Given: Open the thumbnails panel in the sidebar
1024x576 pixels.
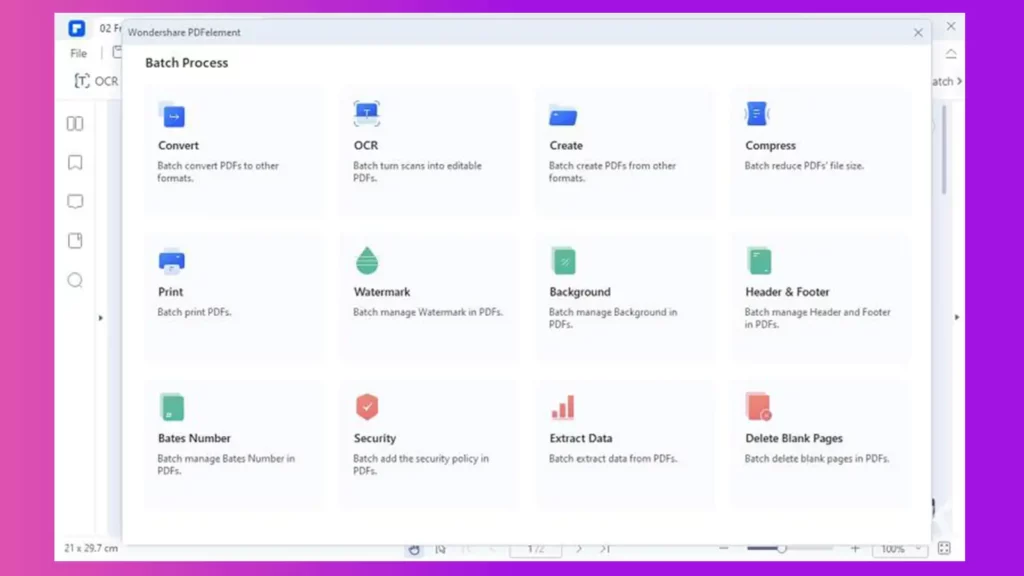Looking at the screenshot, I should (75, 123).
